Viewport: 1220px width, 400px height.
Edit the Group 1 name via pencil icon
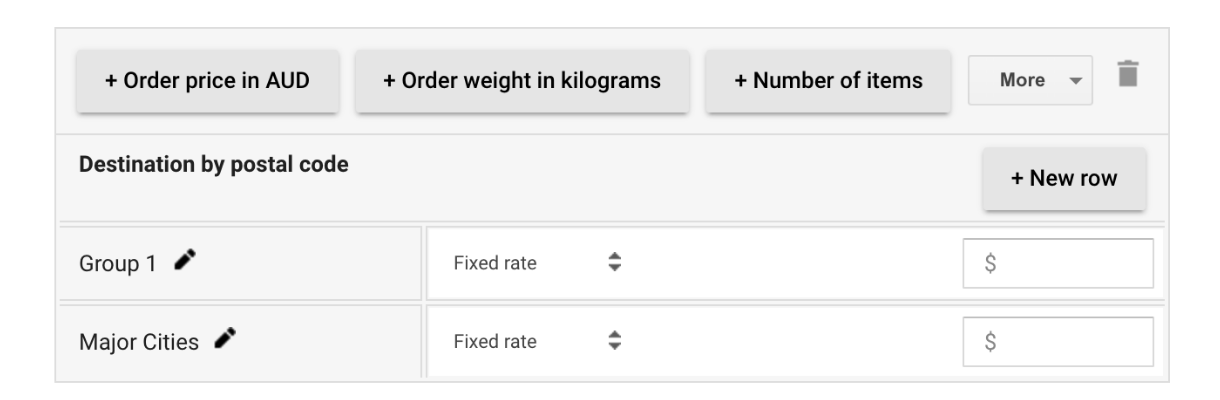(184, 260)
